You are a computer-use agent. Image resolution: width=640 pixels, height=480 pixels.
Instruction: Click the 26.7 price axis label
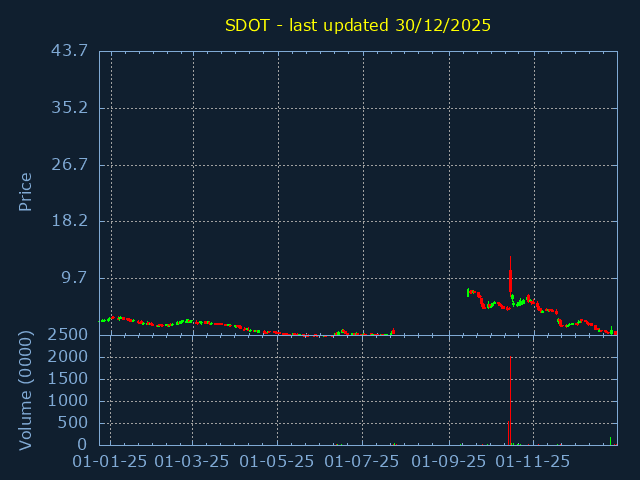click(x=69, y=164)
